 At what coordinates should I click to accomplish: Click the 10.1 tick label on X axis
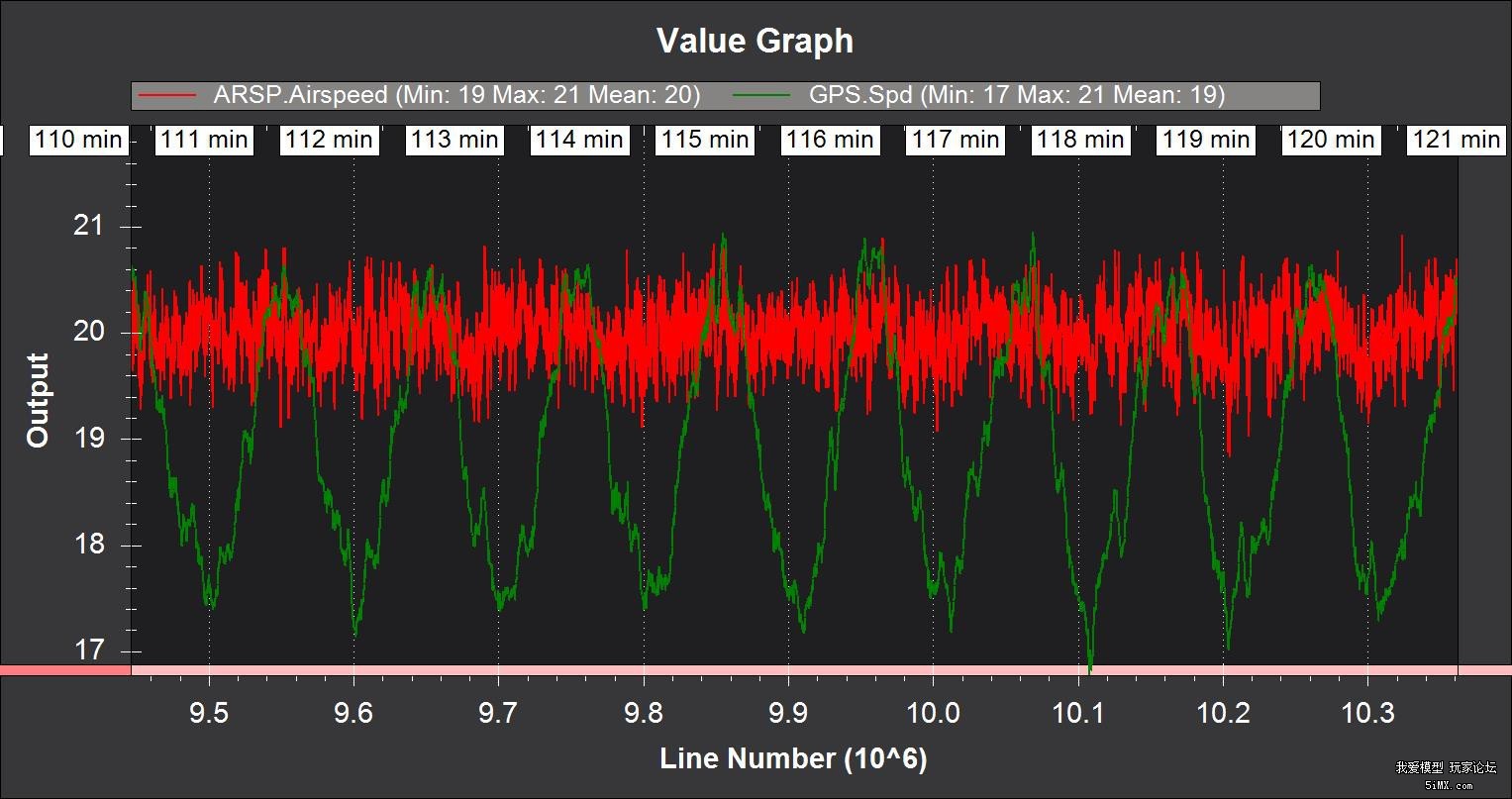pyautogui.click(x=1078, y=712)
